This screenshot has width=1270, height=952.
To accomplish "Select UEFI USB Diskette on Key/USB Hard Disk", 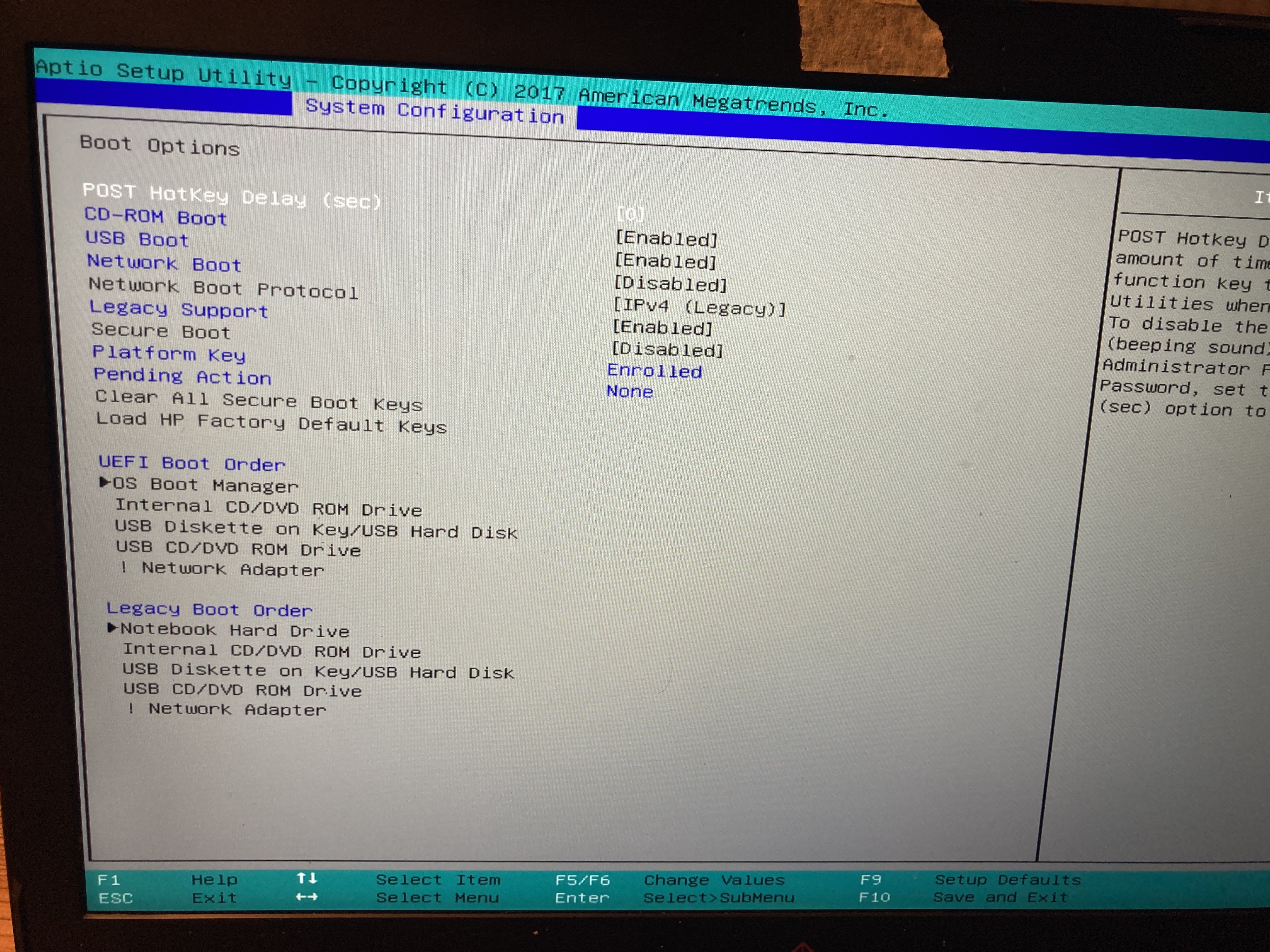I will pyautogui.click(x=316, y=529).
